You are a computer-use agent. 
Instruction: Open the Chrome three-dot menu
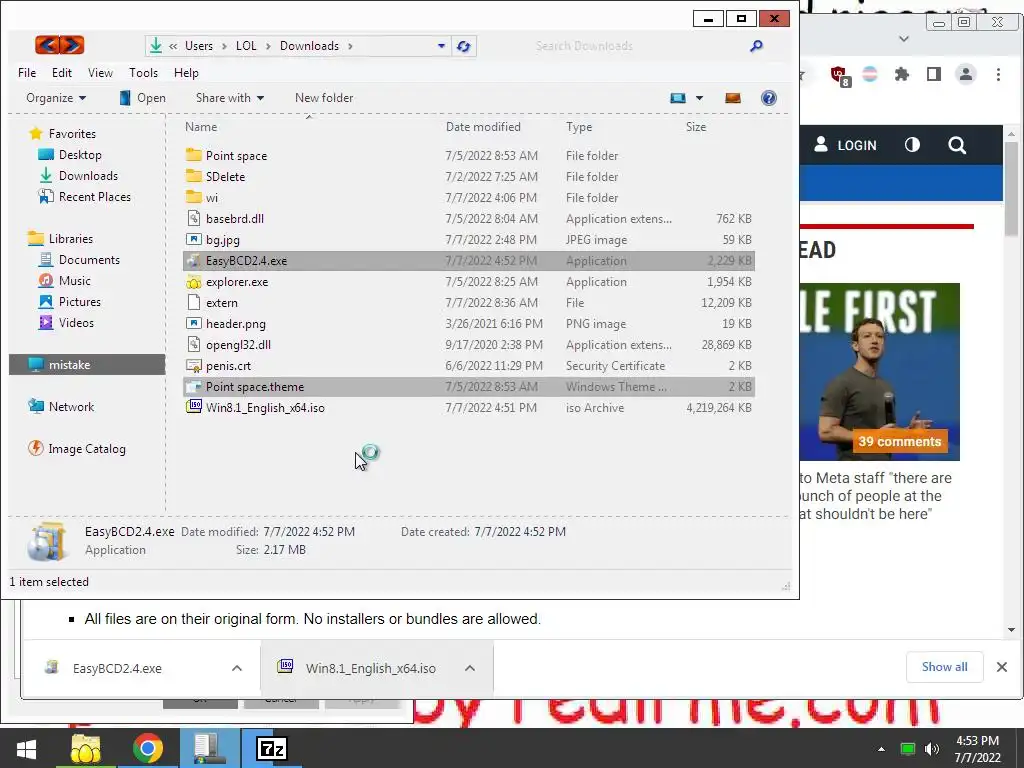998,74
